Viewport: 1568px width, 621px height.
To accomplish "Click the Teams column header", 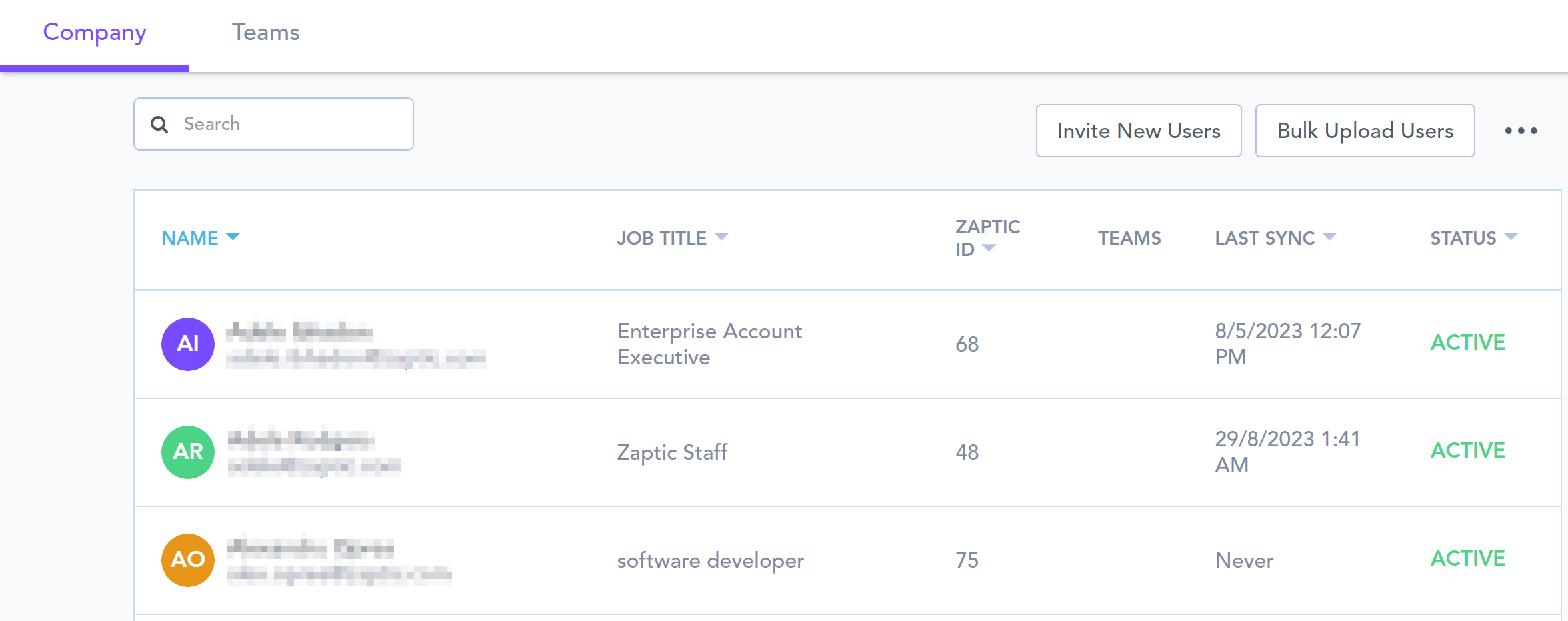I will coord(1129,238).
